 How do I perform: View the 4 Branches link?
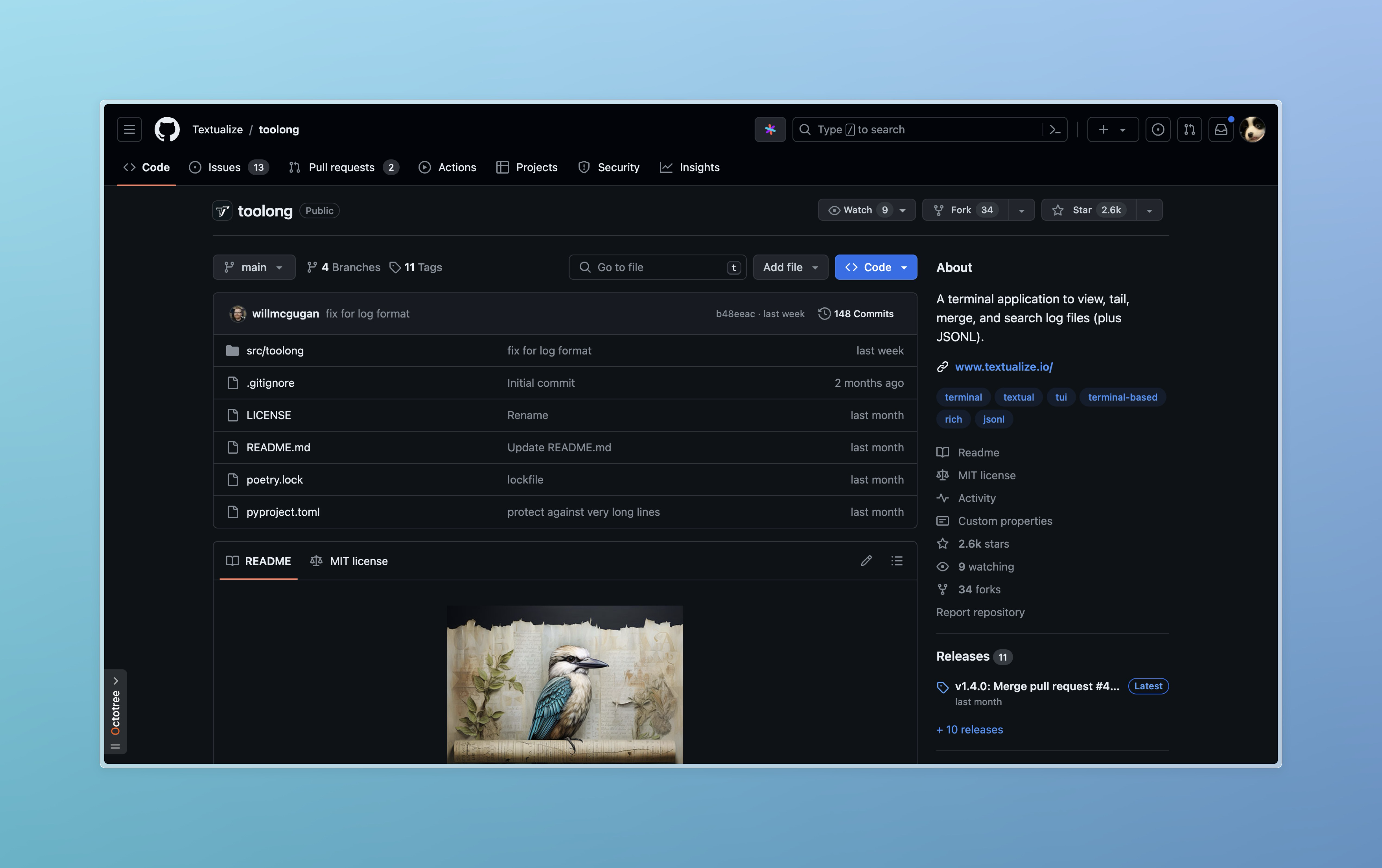[x=344, y=267]
